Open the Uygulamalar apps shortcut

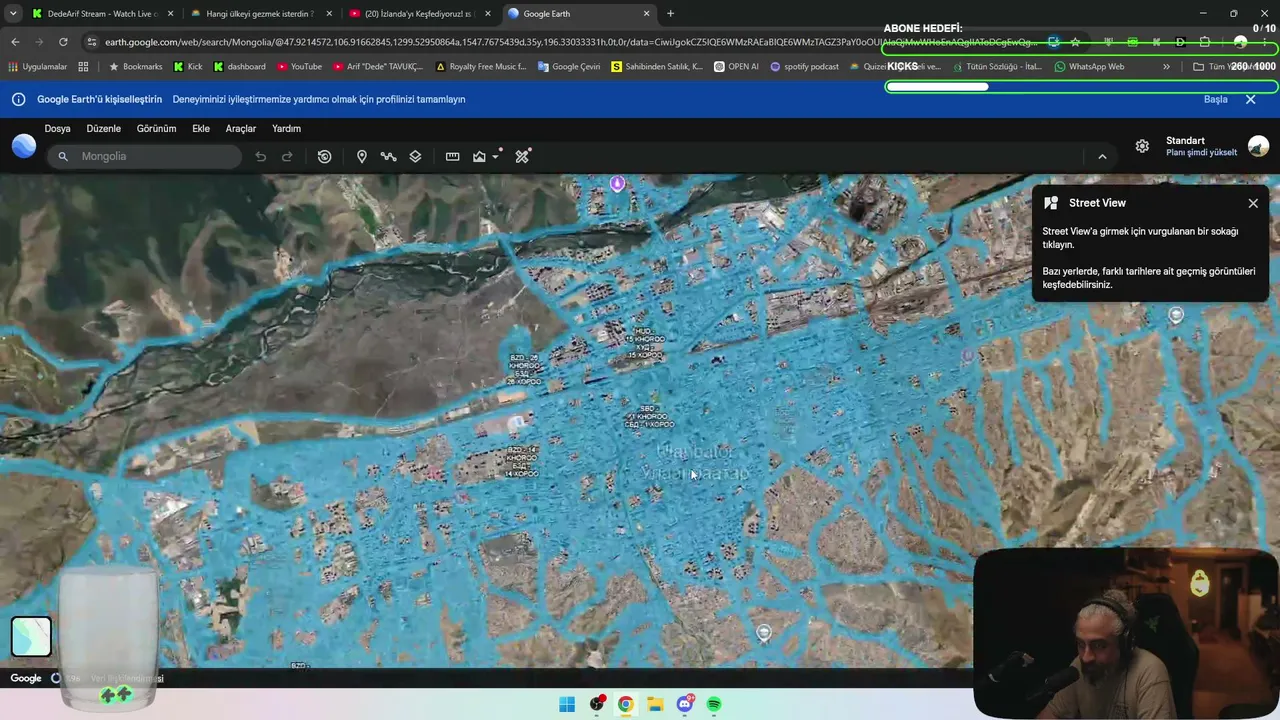pyautogui.click(x=37, y=67)
